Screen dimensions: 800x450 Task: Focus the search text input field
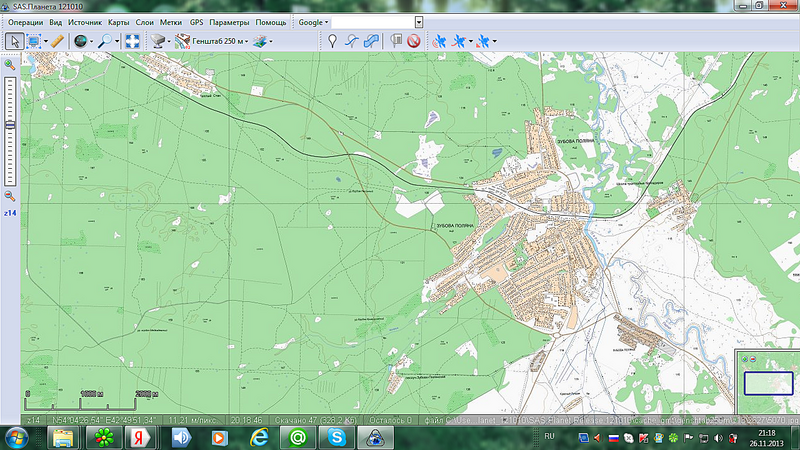pyautogui.click(x=373, y=22)
